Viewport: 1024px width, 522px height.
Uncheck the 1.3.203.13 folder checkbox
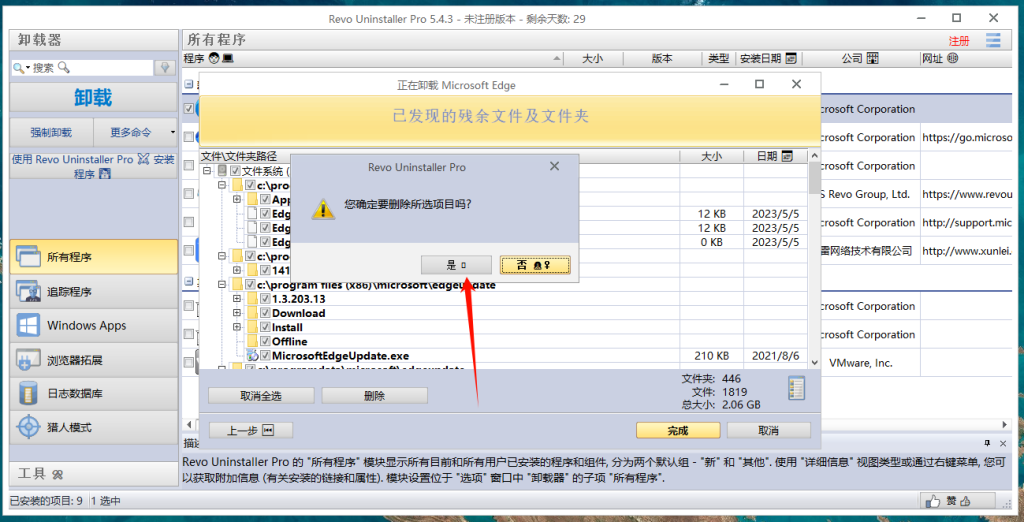(x=264, y=299)
